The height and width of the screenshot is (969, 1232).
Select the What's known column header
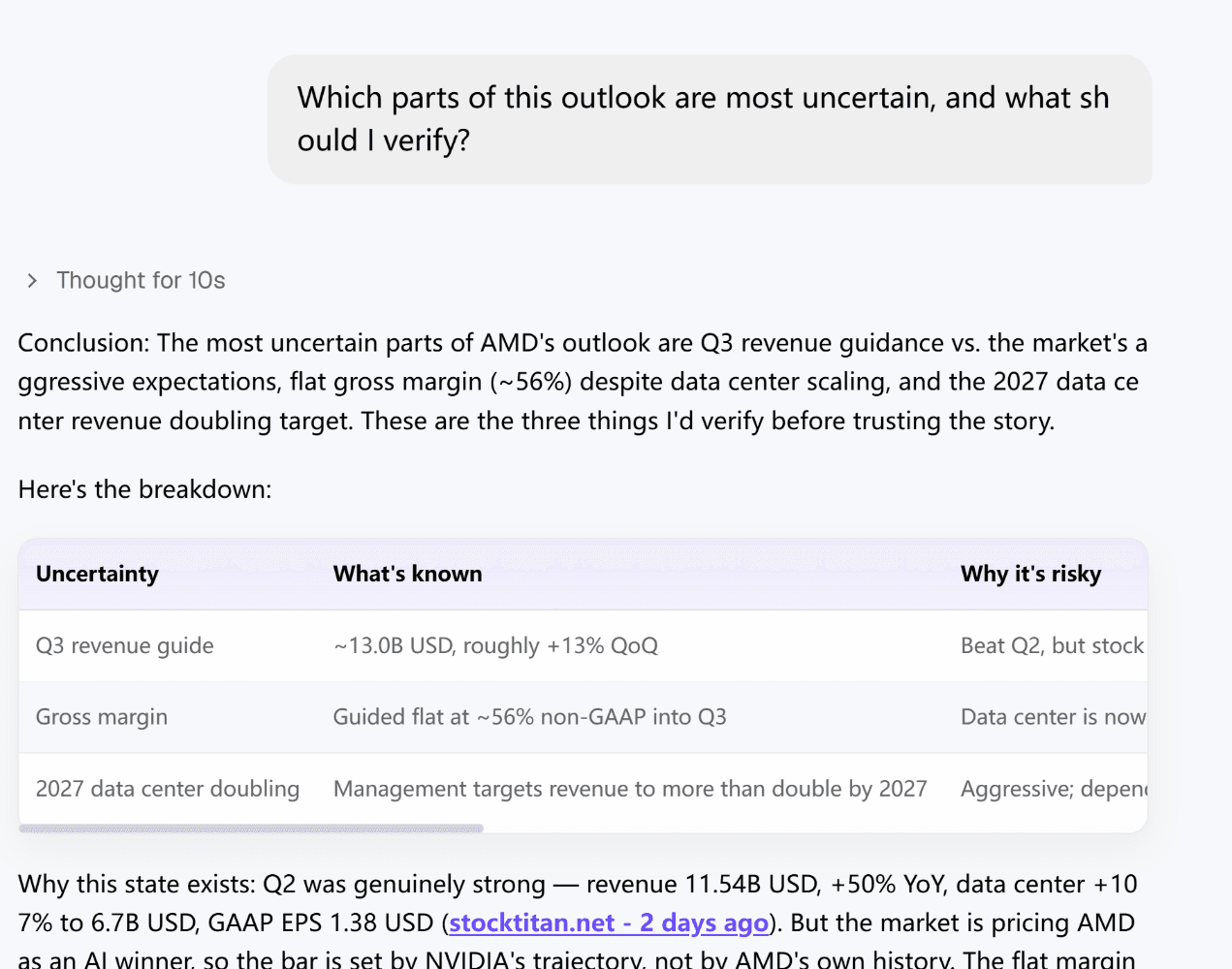(407, 574)
